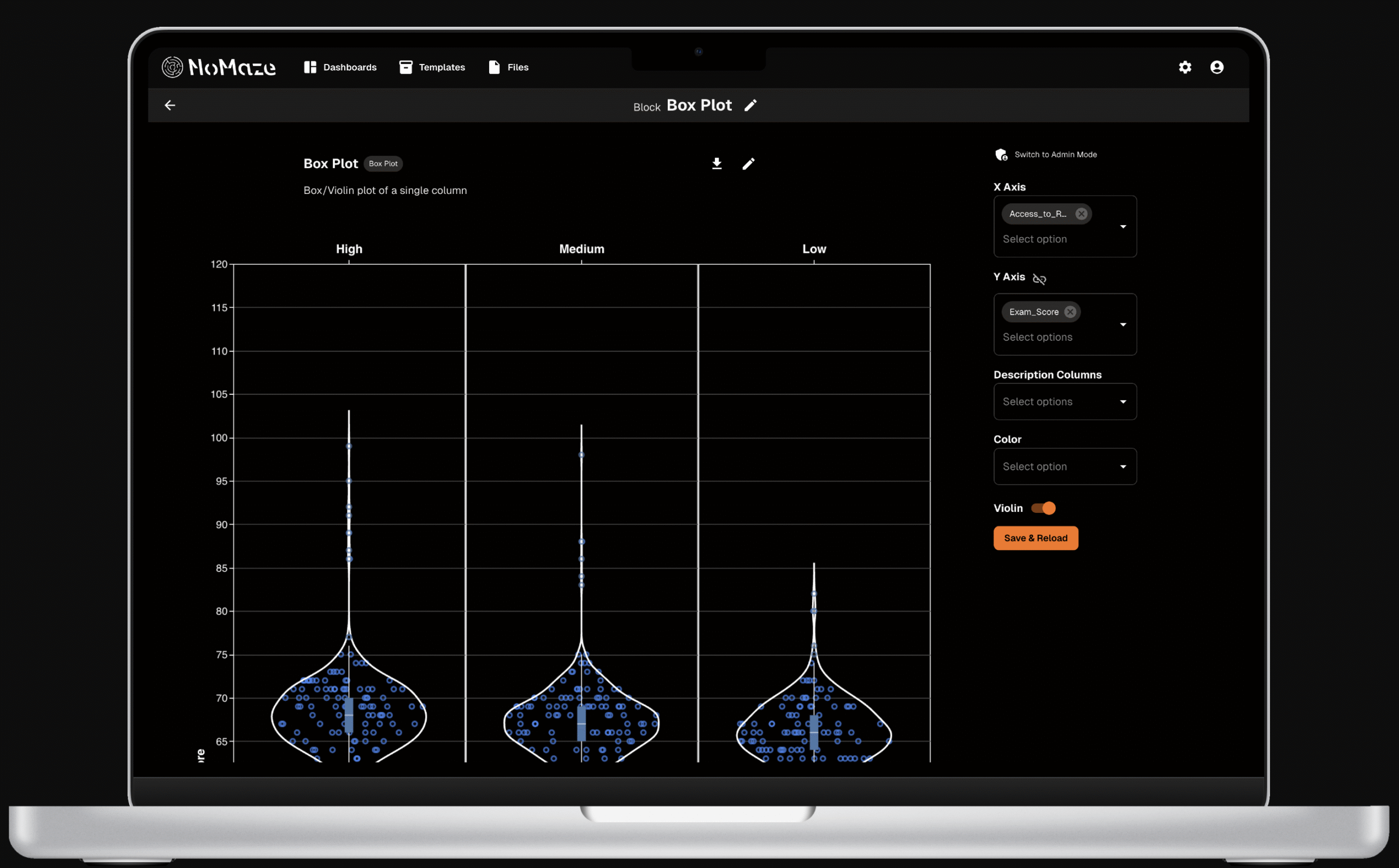Toggle the Violin switch off
Viewport: 1399px width, 868px height.
point(1043,508)
